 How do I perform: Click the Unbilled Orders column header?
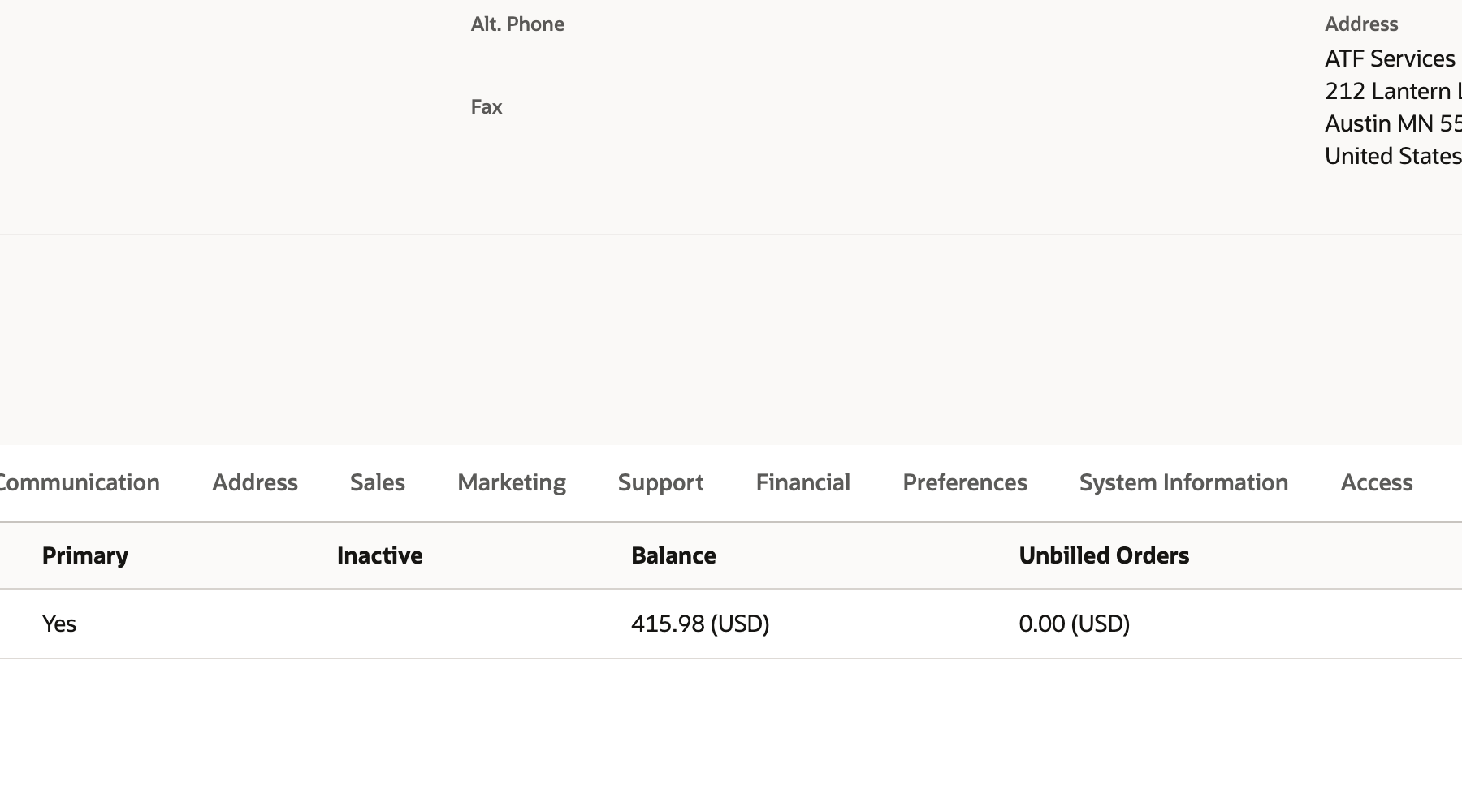tap(1104, 555)
